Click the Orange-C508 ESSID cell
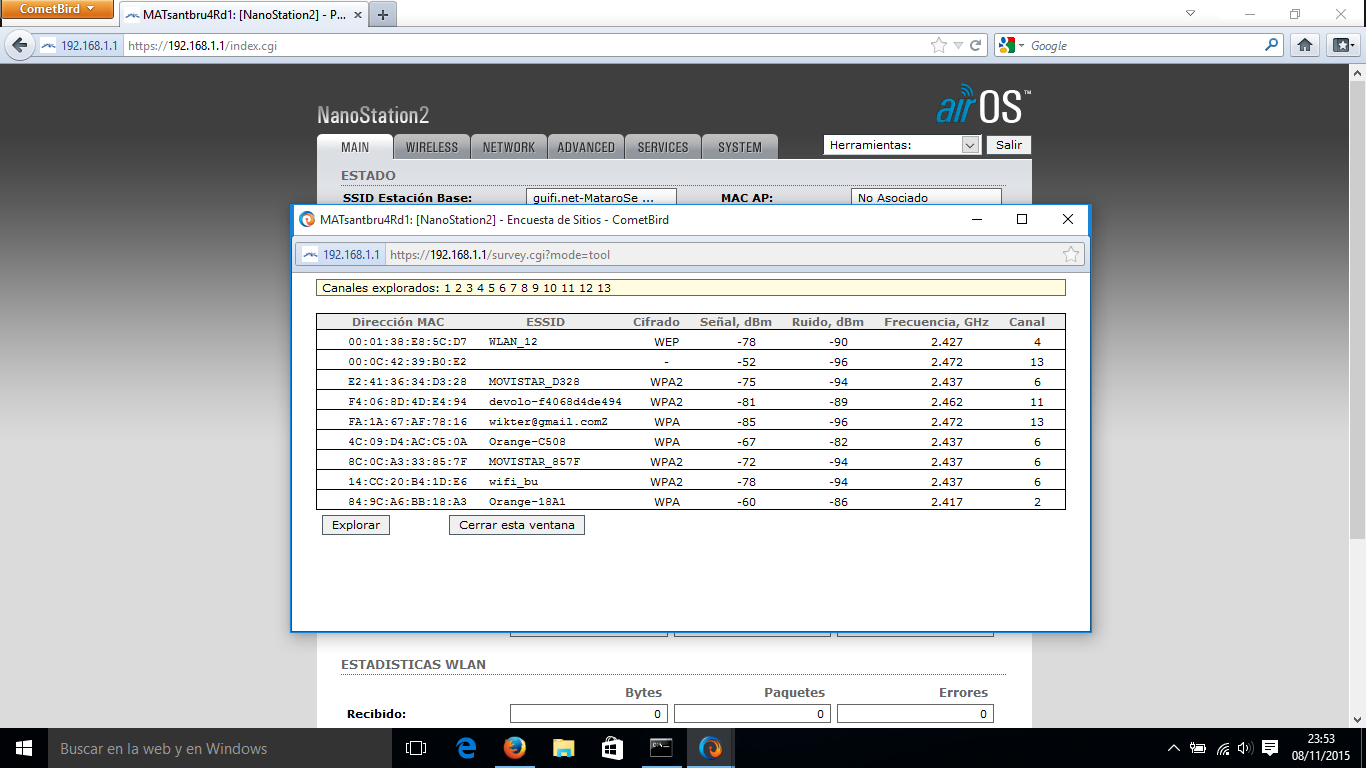 pos(527,442)
